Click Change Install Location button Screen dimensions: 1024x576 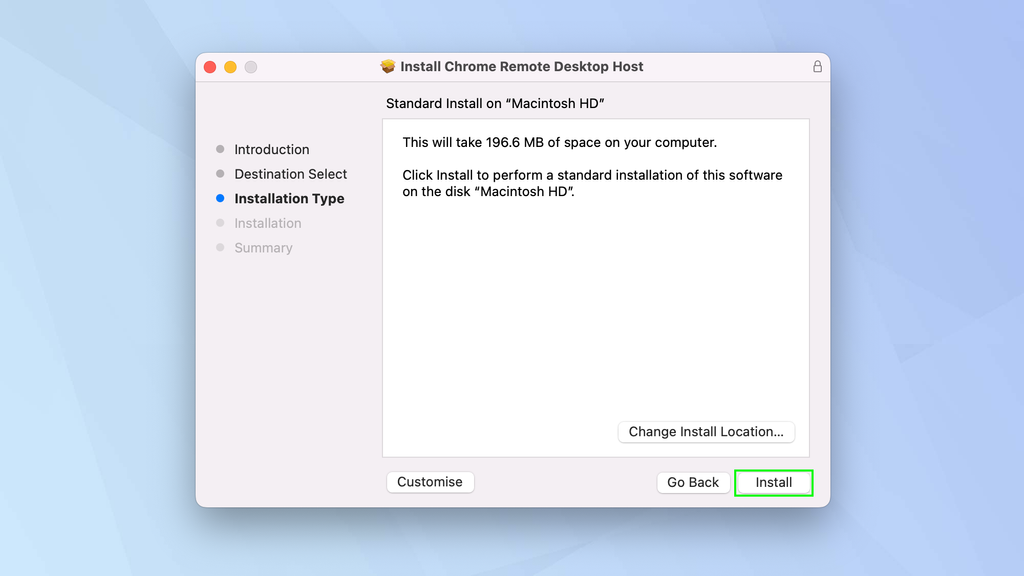[x=706, y=431]
